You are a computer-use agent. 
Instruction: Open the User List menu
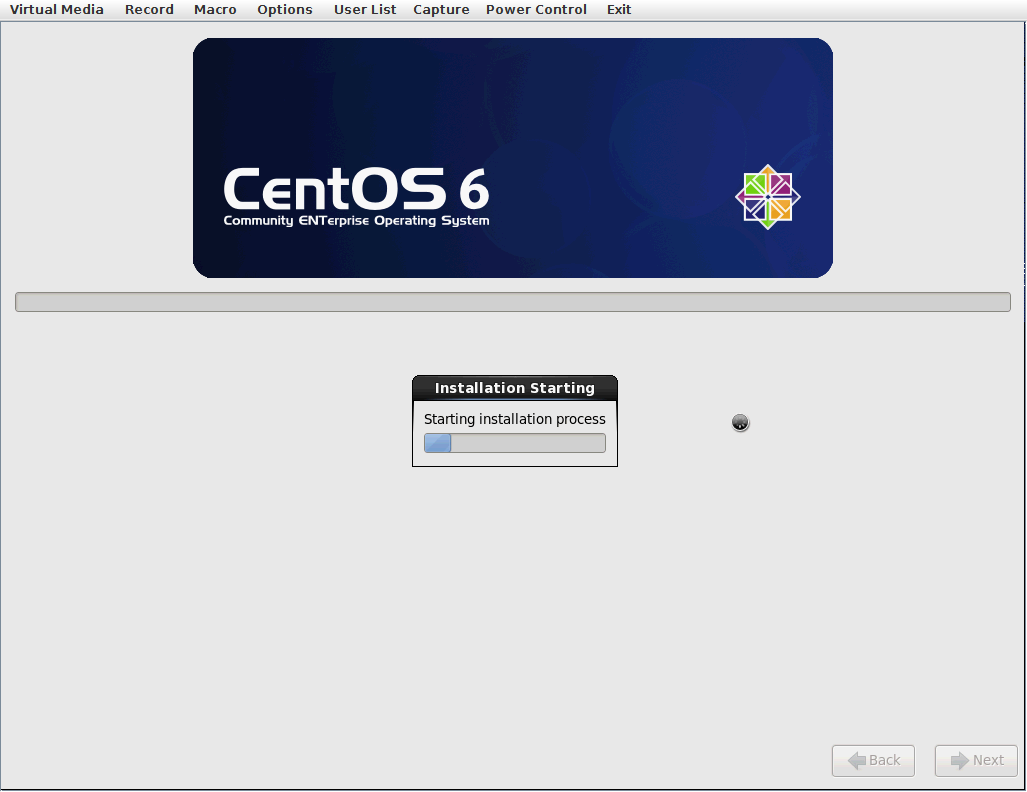(x=365, y=10)
